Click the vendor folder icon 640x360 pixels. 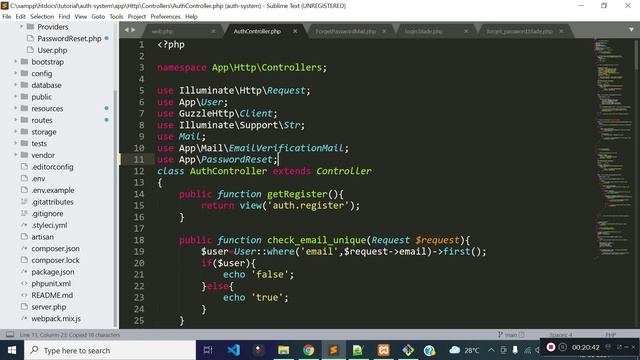24,155
